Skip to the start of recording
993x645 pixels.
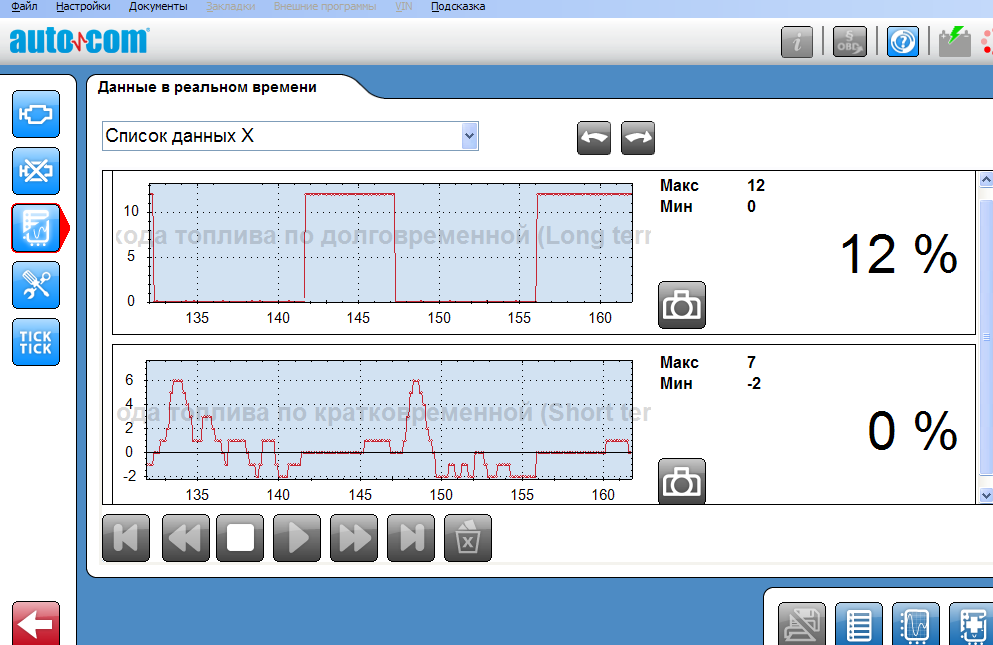click(126, 538)
